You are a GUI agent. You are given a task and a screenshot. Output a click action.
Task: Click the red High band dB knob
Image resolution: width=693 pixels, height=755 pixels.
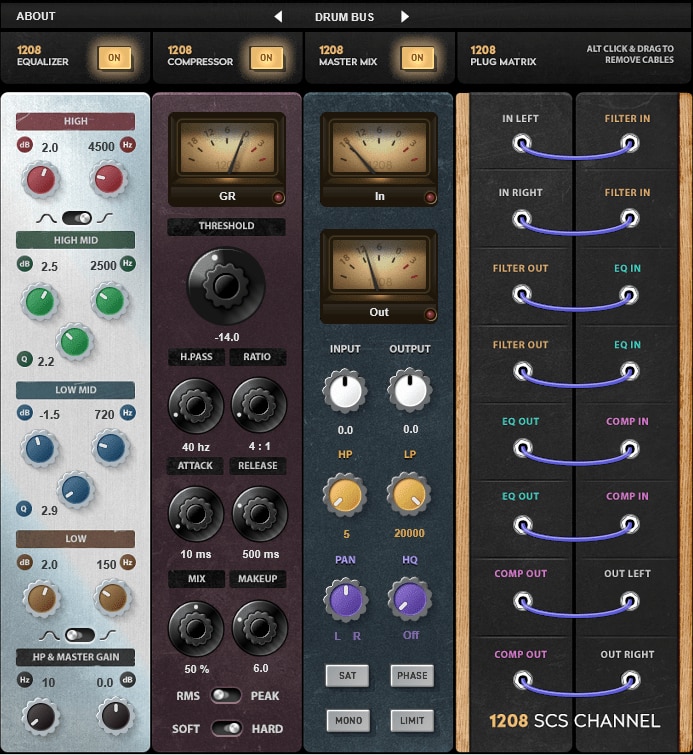point(41,180)
